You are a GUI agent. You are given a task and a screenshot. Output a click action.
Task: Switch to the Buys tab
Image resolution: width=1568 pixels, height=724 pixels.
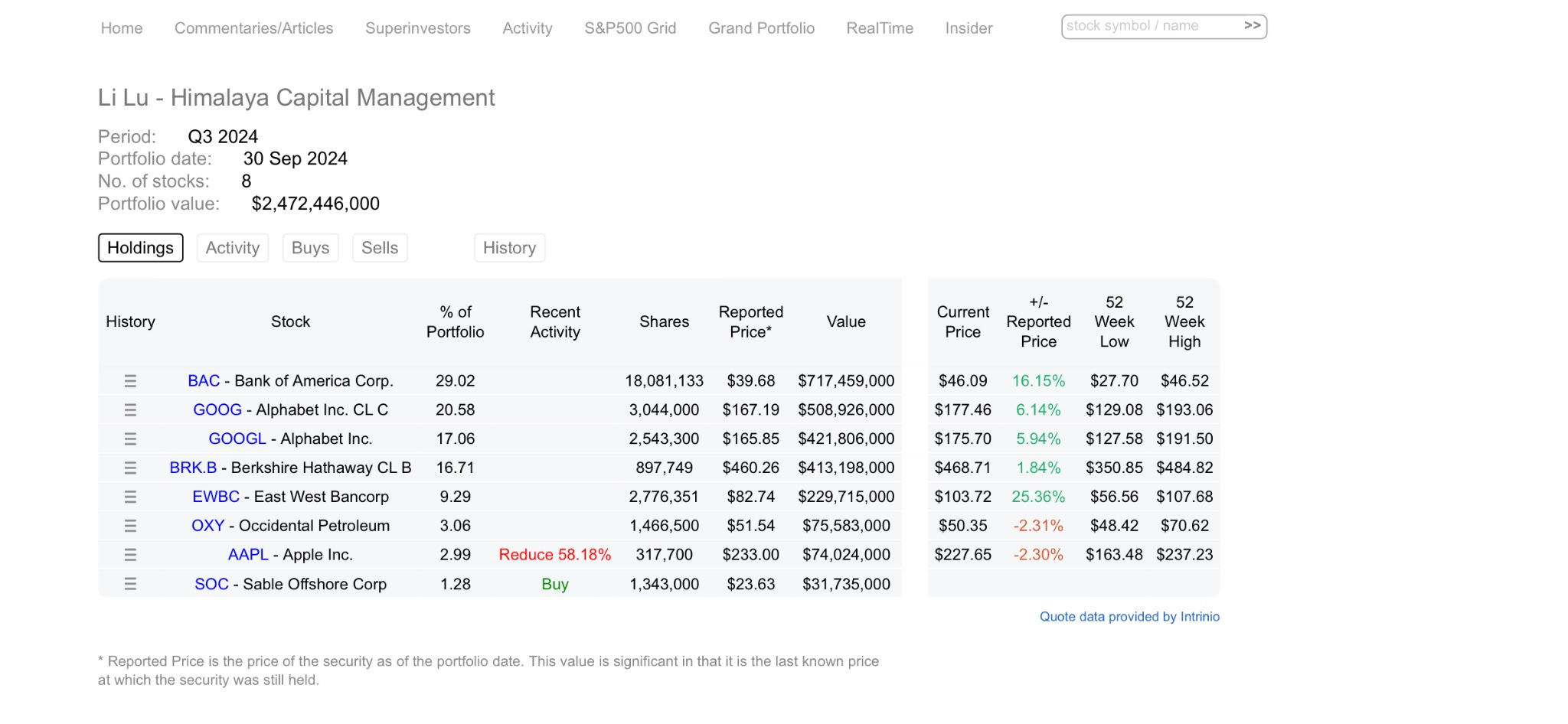point(311,248)
